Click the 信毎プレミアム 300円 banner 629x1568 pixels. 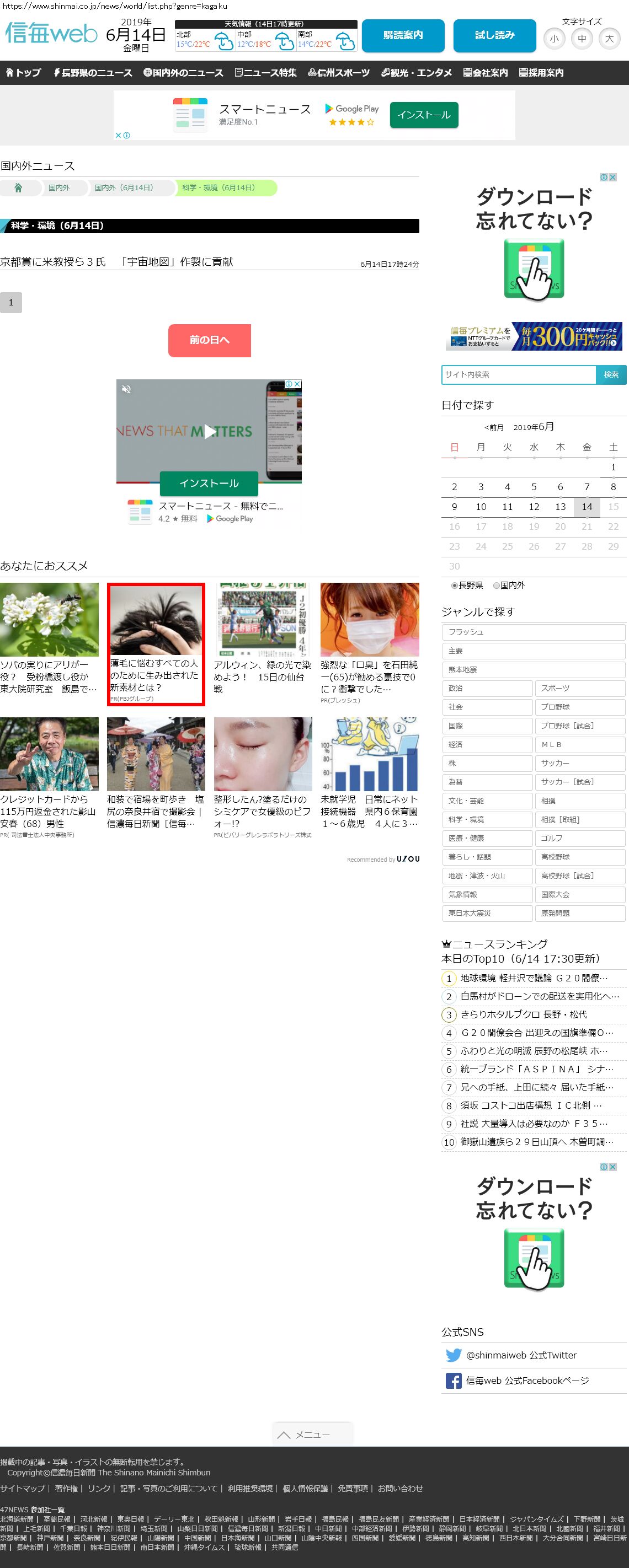click(534, 337)
